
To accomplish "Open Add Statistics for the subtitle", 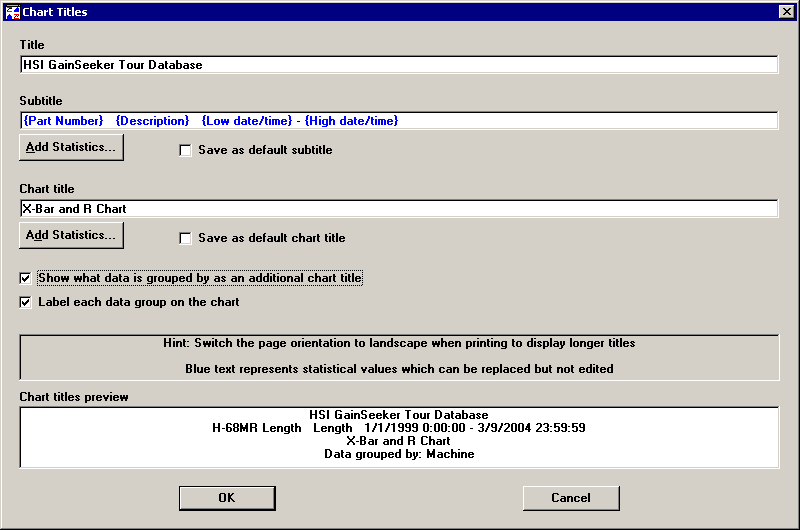I will pos(71,148).
